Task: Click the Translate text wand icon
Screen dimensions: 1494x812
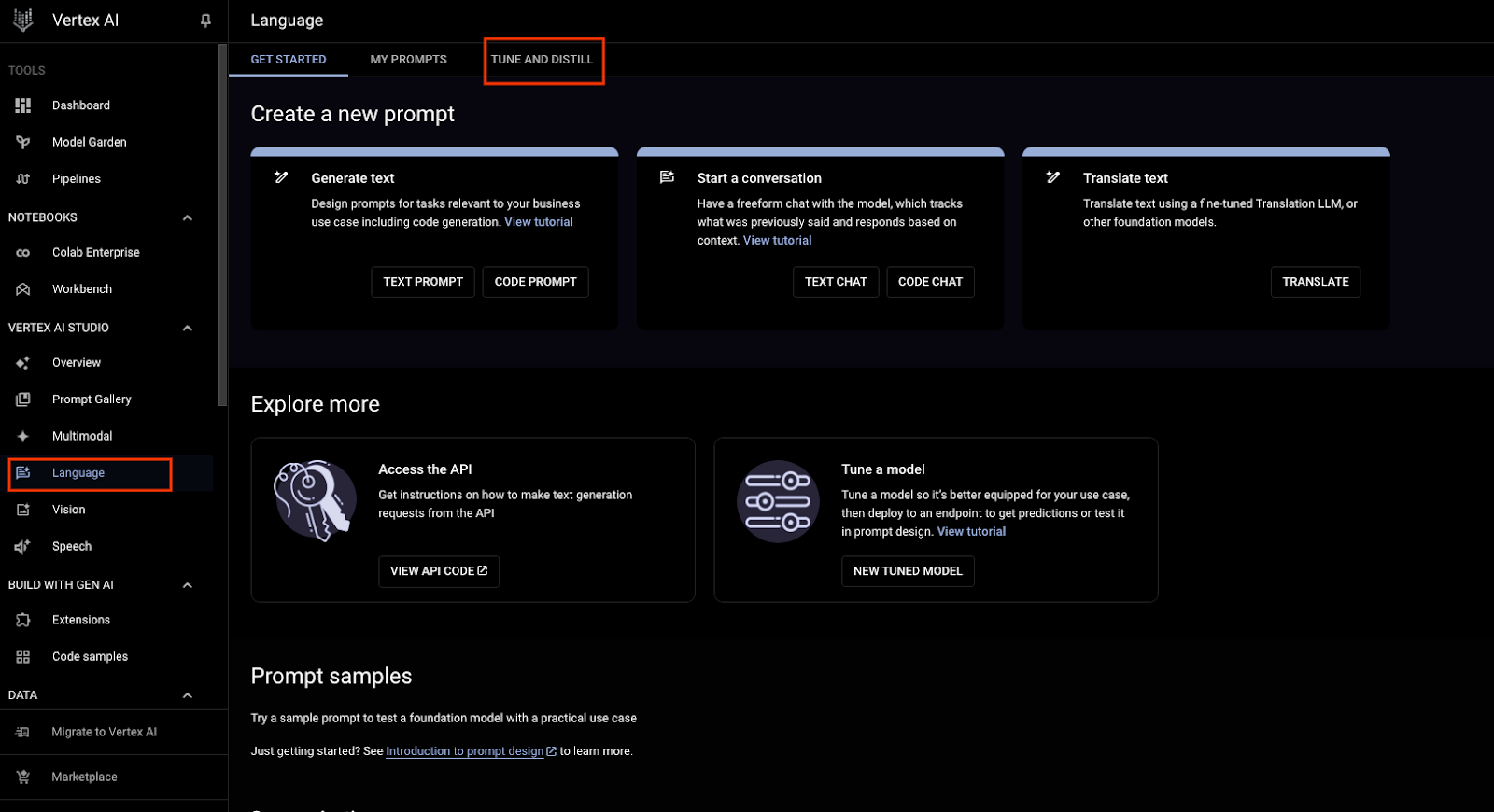Action: (1053, 177)
